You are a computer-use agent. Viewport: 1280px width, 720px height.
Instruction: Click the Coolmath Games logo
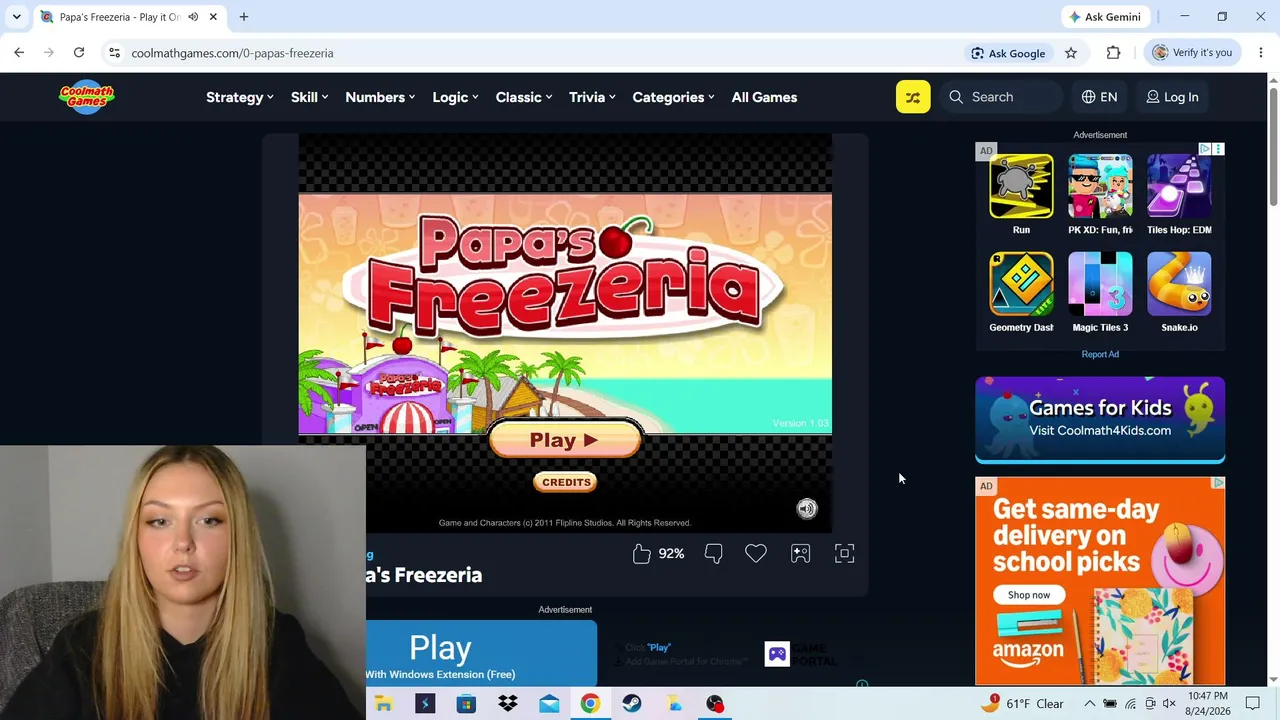point(87,97)
